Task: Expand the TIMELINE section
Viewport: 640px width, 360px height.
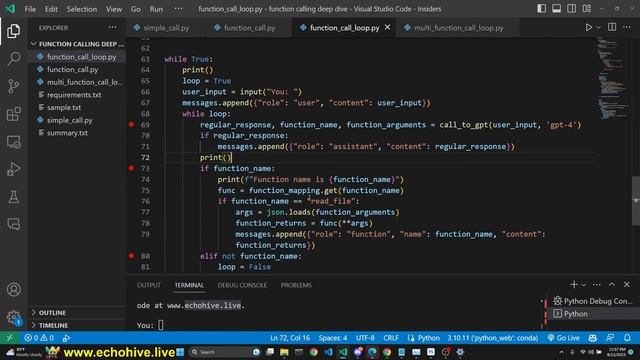Action: coord(77,325)
